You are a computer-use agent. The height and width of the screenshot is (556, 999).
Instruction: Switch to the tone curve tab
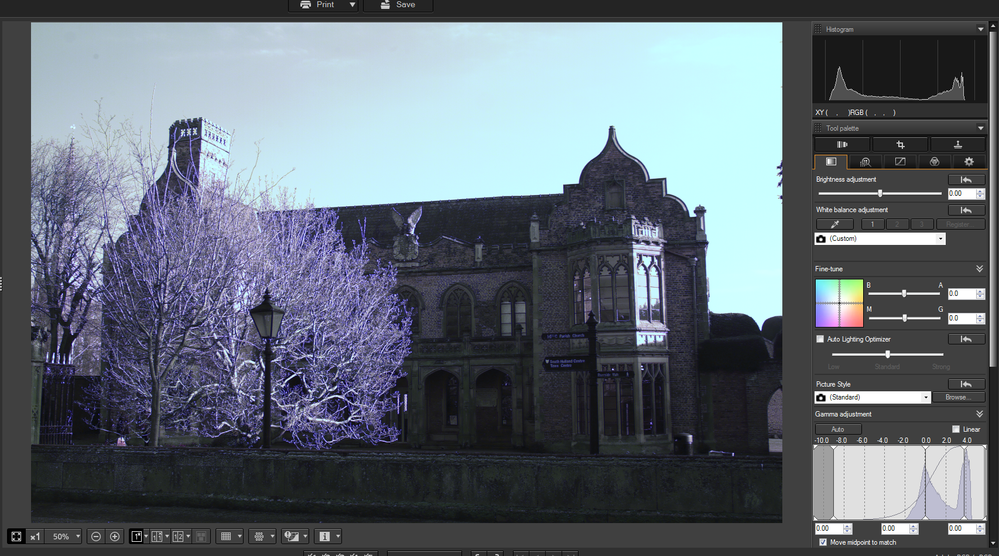[900, 162]
